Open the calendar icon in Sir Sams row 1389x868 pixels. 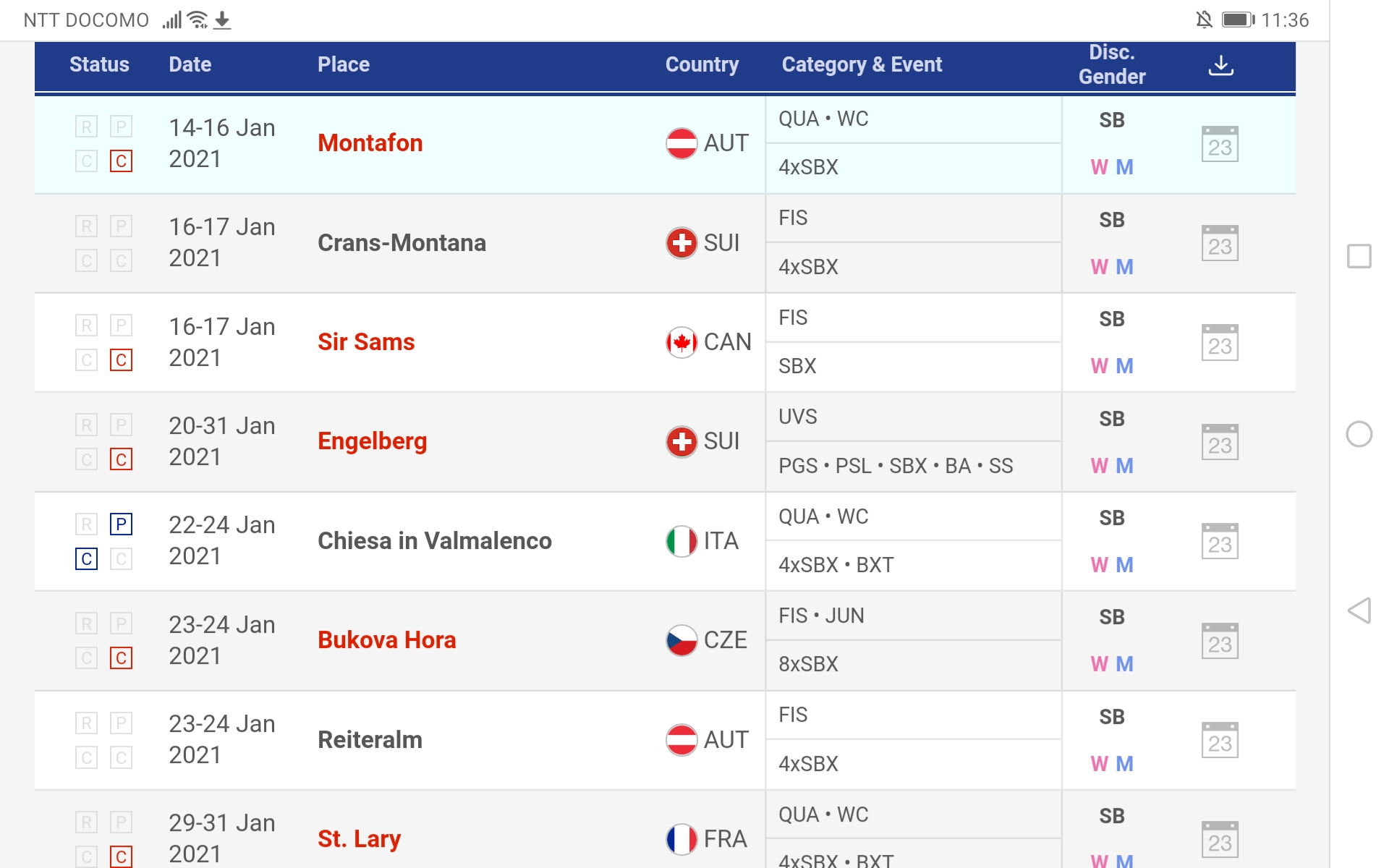point(1220,343)
